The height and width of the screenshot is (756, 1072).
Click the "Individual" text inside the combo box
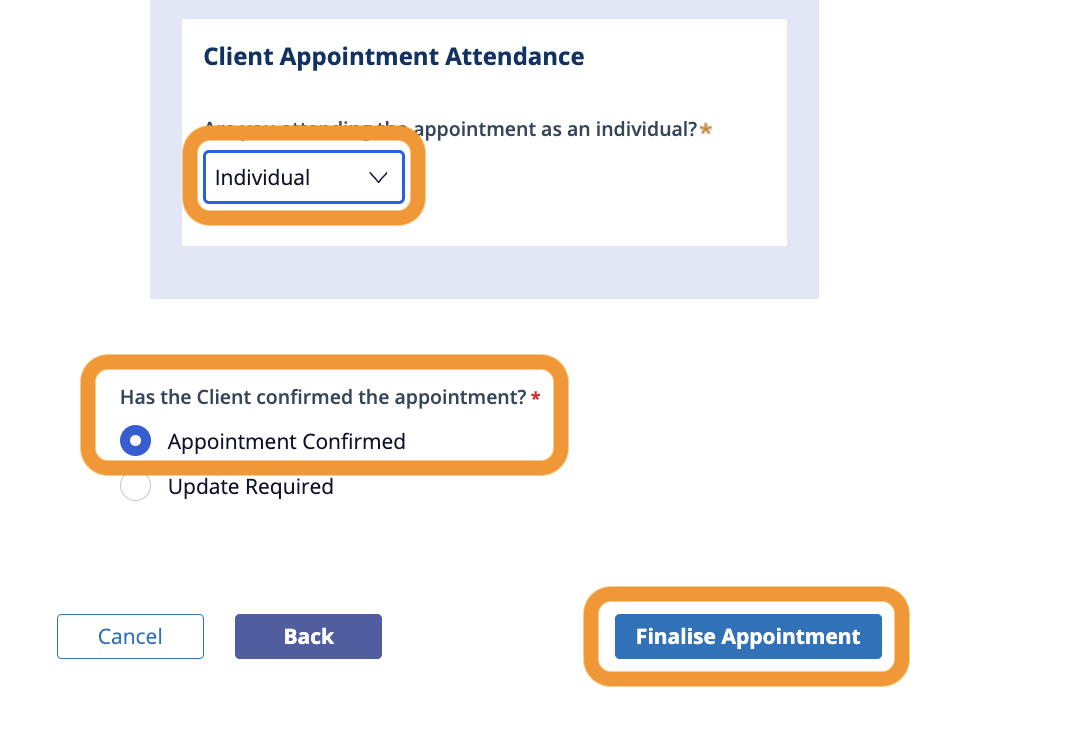(x=263, y=178)
